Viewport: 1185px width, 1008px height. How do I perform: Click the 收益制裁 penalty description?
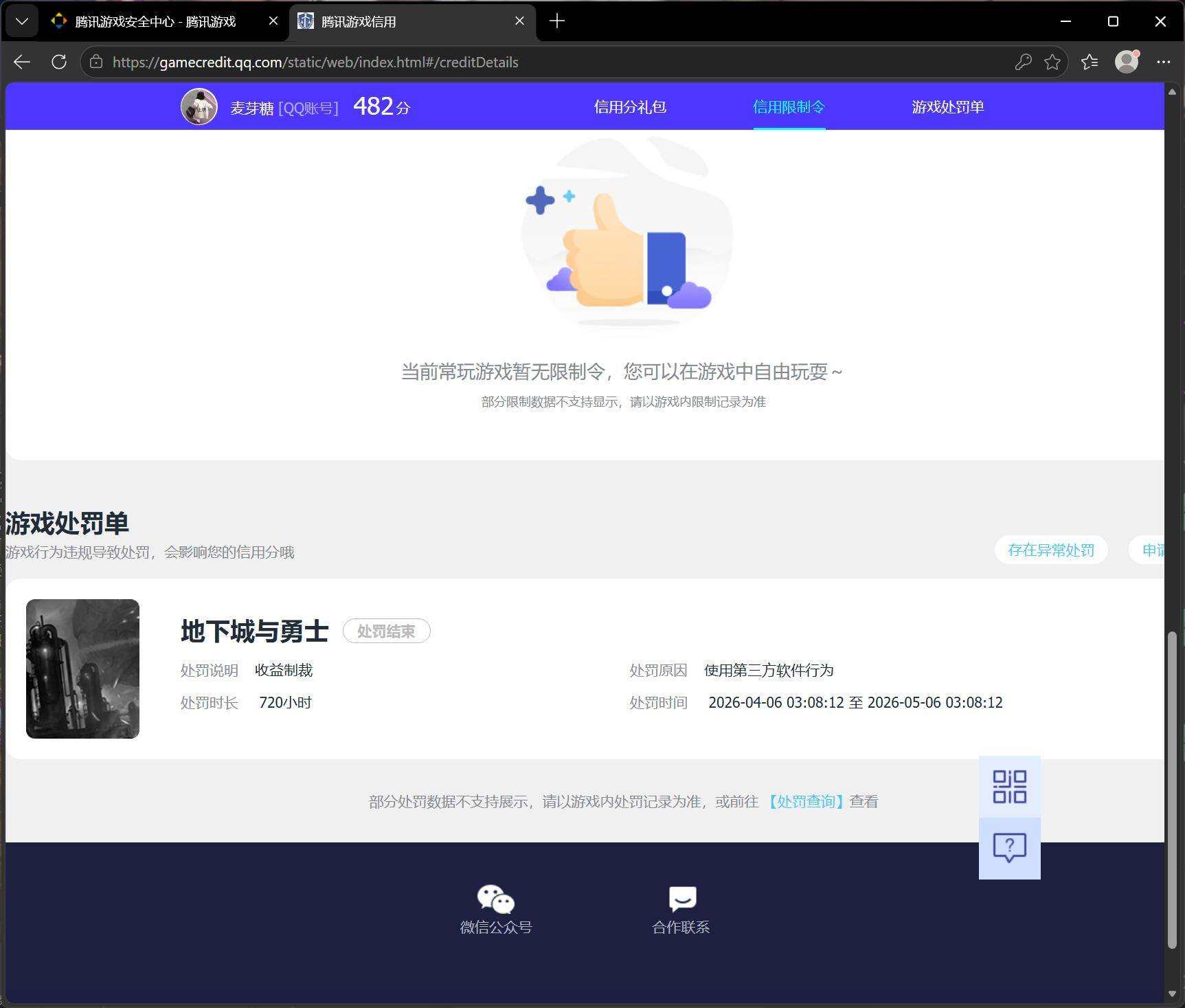tap(284, 670)
